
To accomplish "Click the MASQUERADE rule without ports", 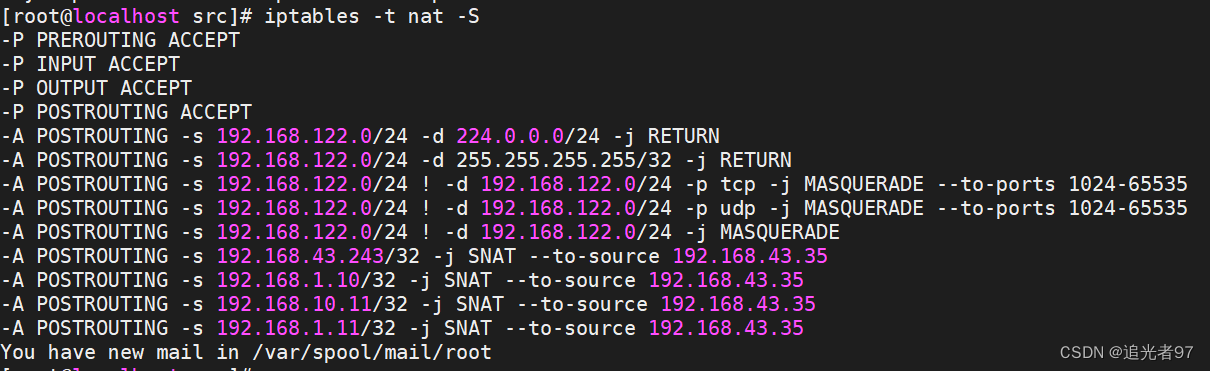I will 421,232.
